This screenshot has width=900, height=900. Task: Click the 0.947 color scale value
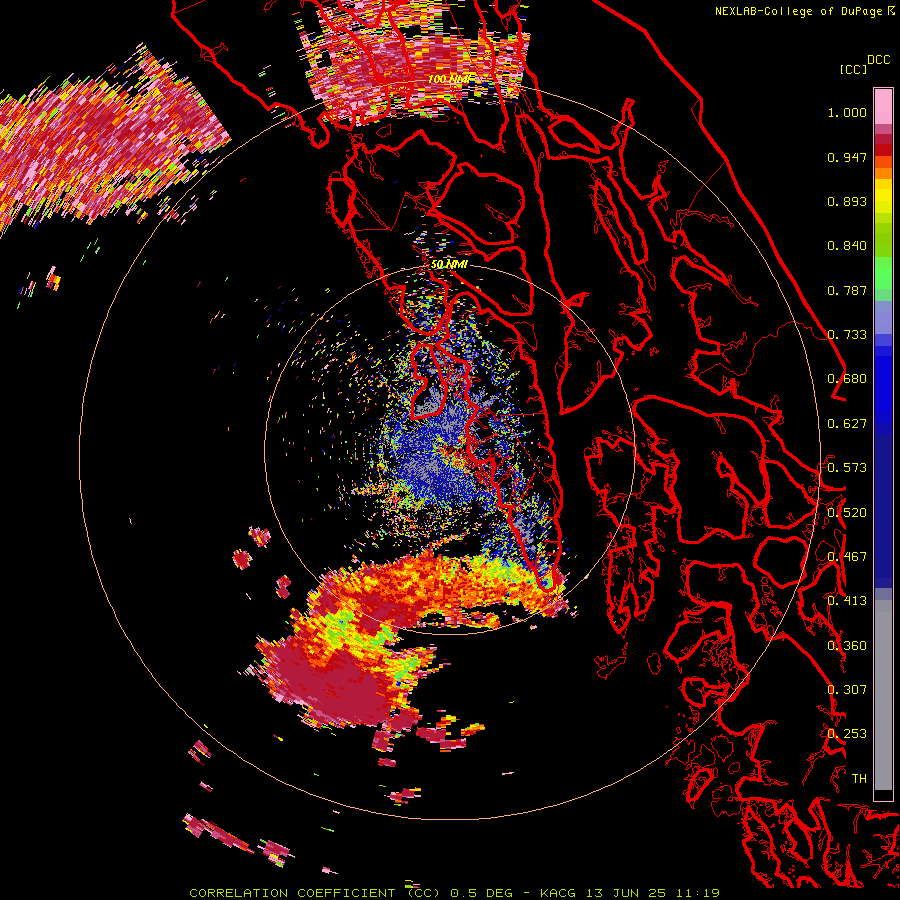(x=847, y=157)
